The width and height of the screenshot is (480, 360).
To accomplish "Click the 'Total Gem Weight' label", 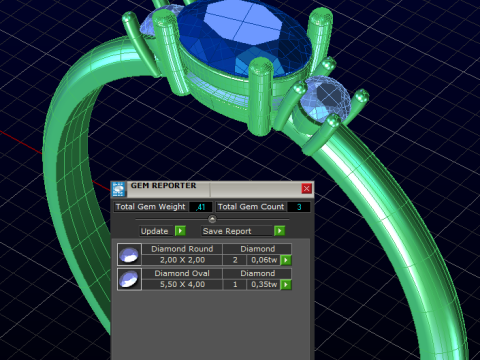I will pyautogui.click(x=151, y=207).
